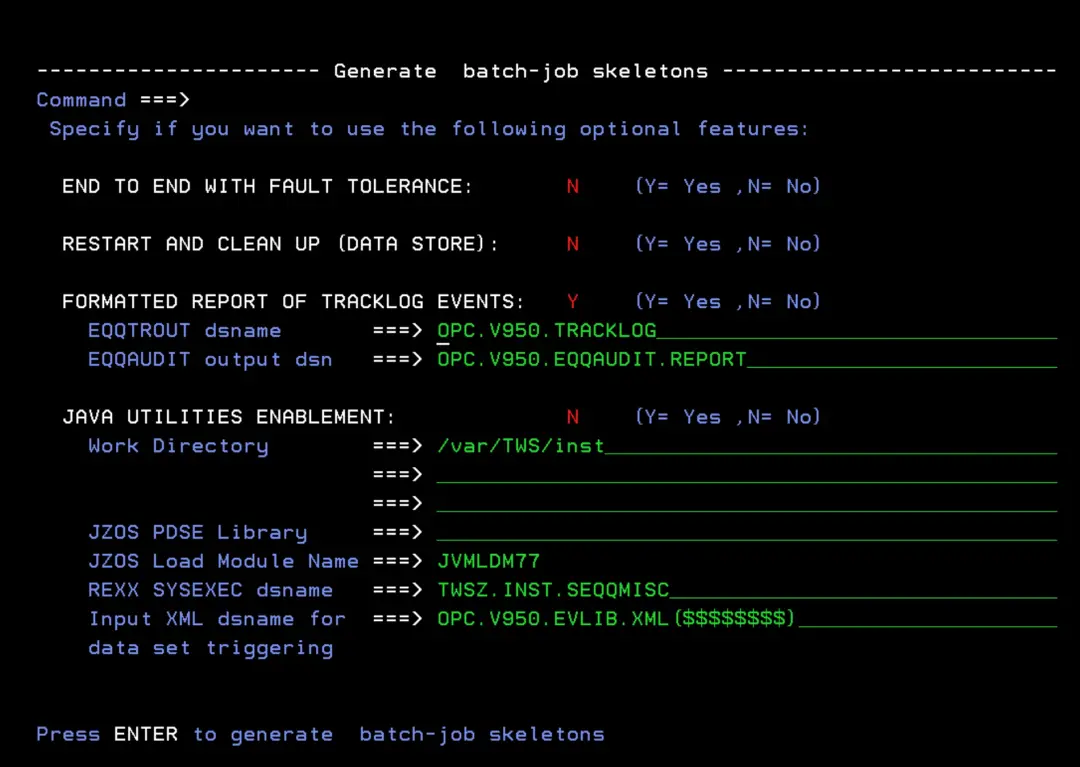The height and width of the screenshot is (767, 1080).
Task: Toggle Java Utilities Enablement N value
Action: (572, 417)
